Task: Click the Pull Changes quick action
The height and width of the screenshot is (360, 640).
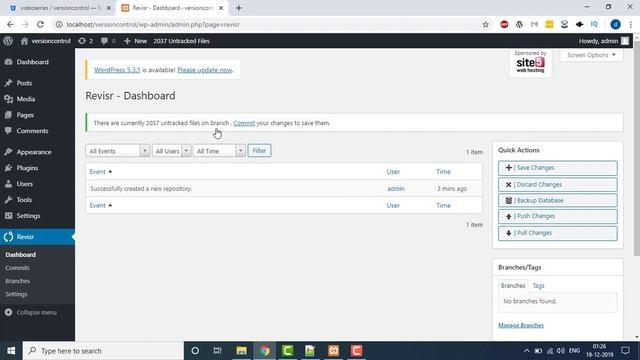Action: [558, 233]
